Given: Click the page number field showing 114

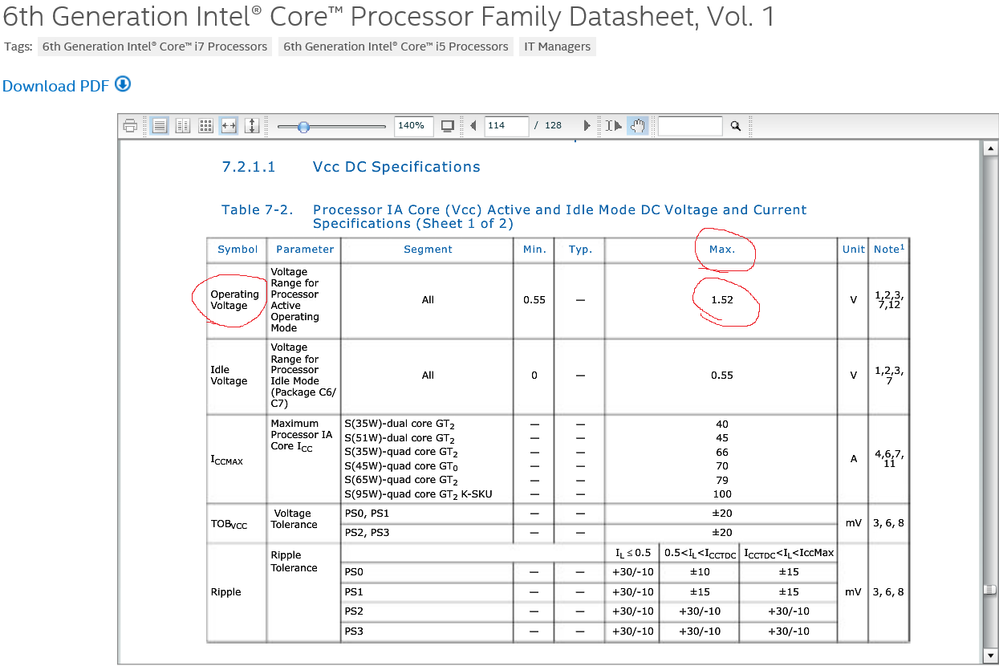Looking at the screenshot, I should point(506,126).
